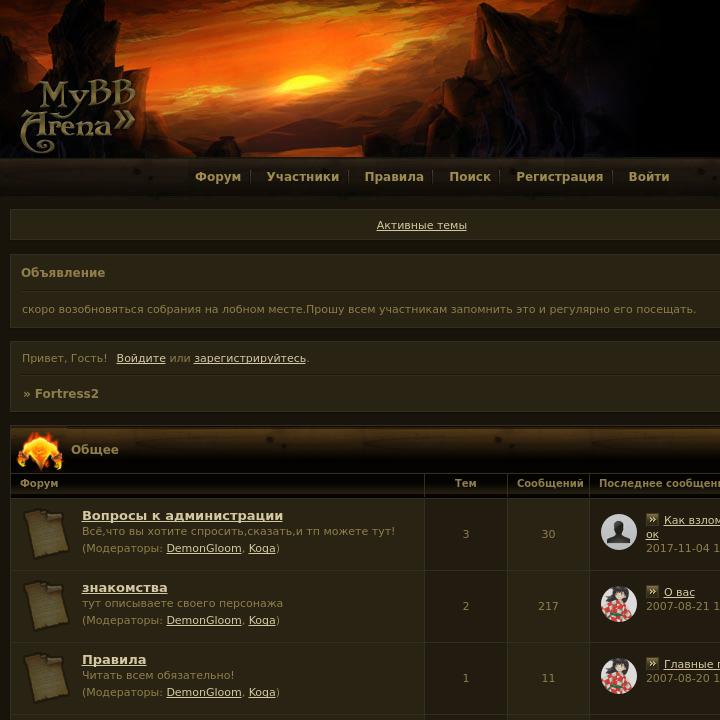Open the Активные темы link
Image resolution: width=720 pixels, height=720 pixels.
tap(422, 225)
